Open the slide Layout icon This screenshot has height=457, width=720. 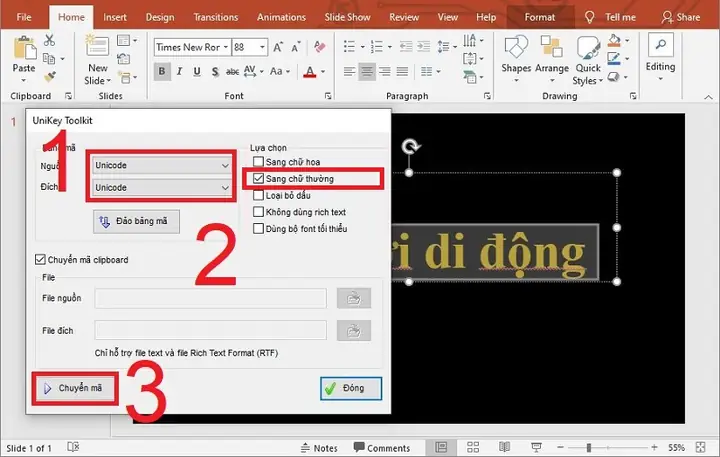point(123,40)
